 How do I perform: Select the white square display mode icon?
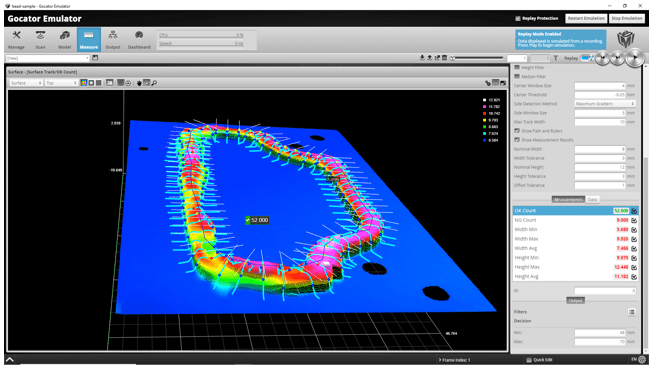click(x=91, y=83)
